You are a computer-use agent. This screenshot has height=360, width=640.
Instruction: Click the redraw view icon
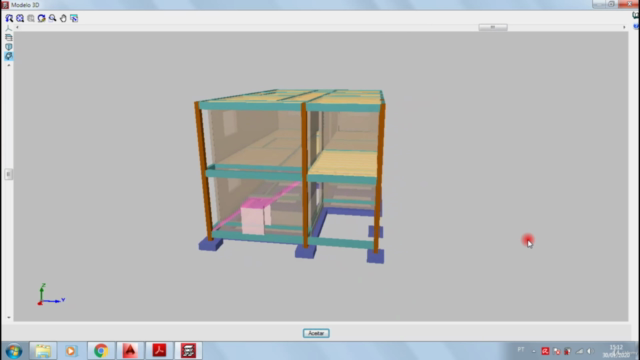pos(42,18)
